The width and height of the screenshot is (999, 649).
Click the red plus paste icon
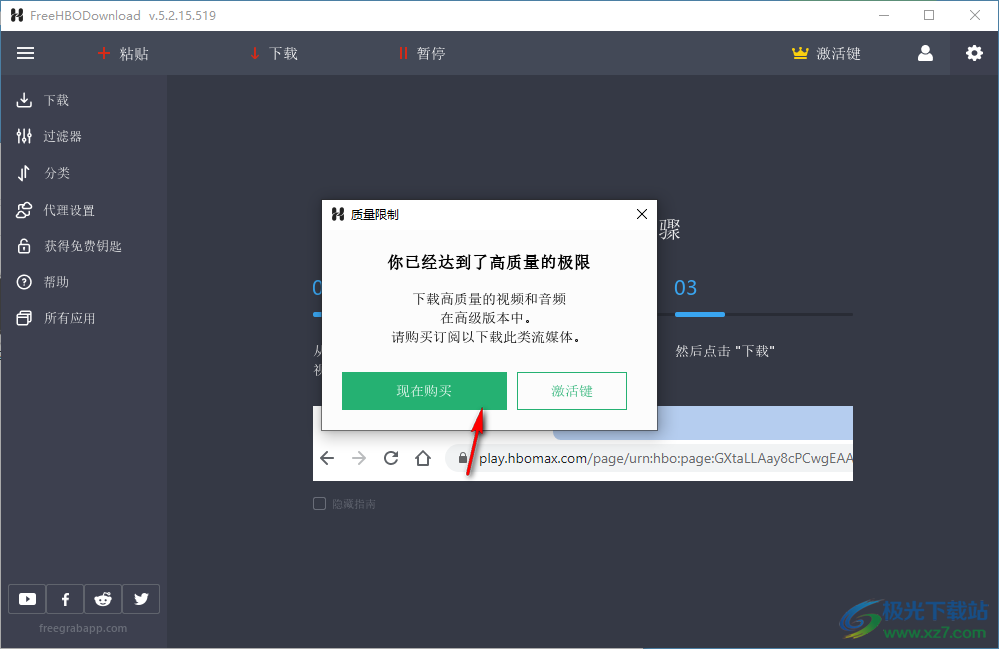pos(104,53)
